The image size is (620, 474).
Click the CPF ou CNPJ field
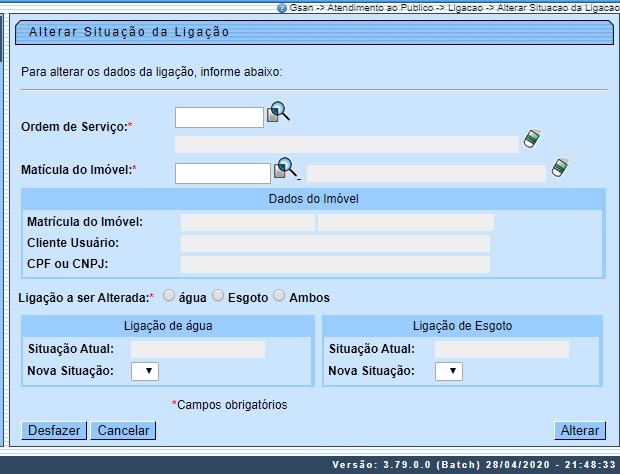click(x=335, y=264)
